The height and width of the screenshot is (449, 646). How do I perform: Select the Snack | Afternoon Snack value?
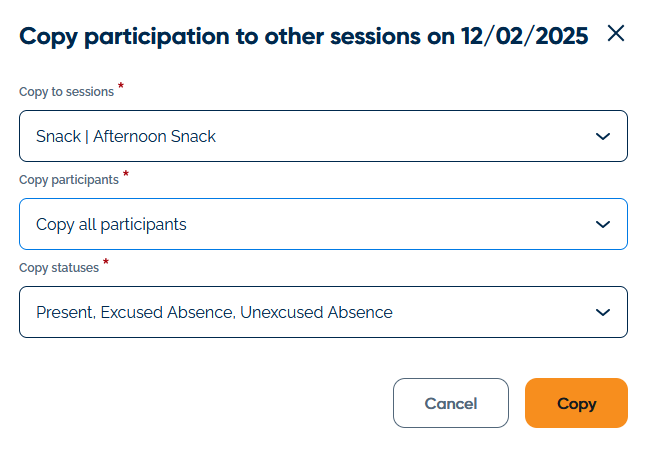pyautogui.click(x=126, y=136)
